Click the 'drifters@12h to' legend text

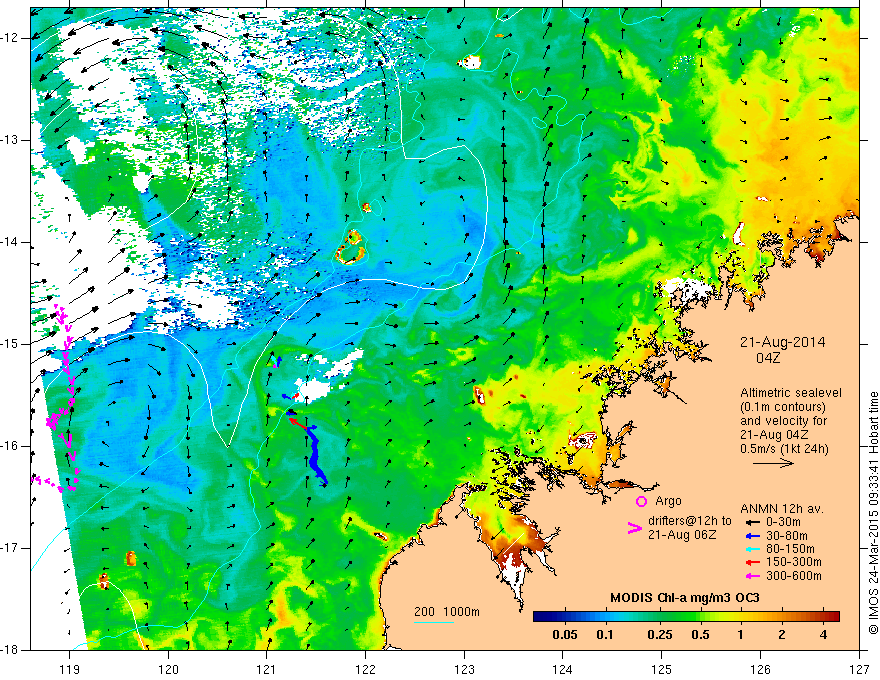point(690,521)
